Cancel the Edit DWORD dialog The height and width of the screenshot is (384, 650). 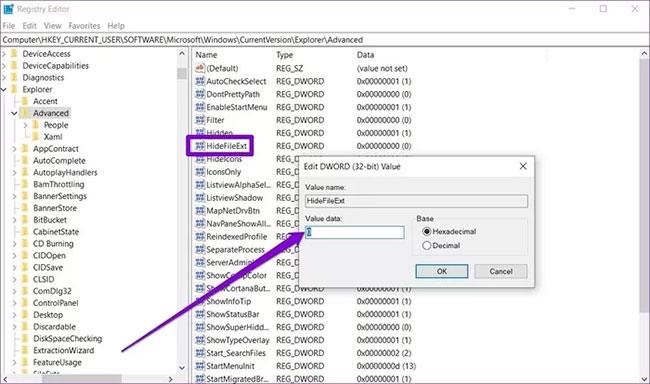pos(501,271)
